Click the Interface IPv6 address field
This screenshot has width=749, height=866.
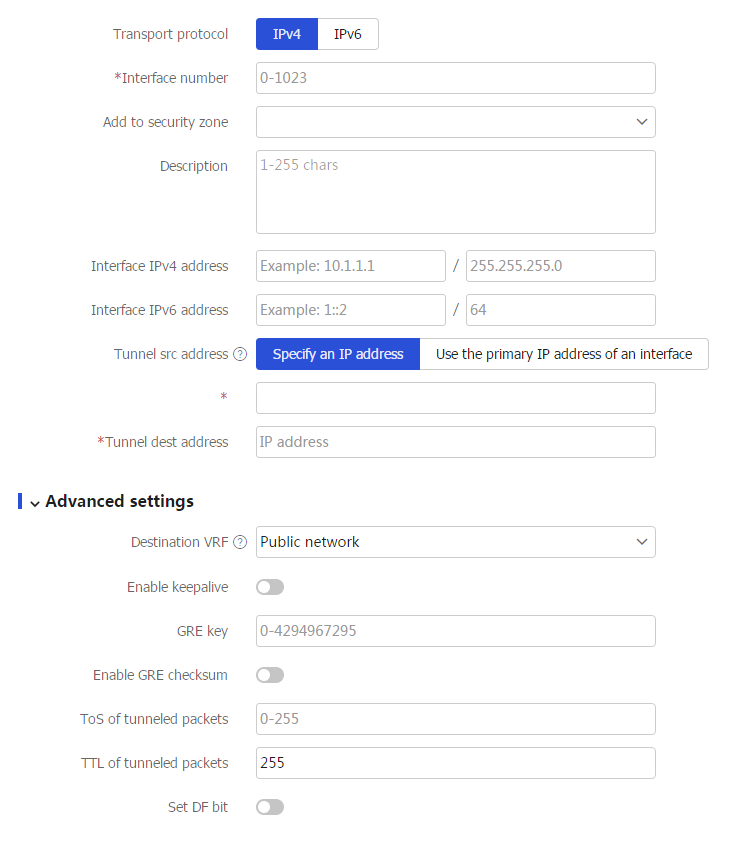click(x=351, y=310)
